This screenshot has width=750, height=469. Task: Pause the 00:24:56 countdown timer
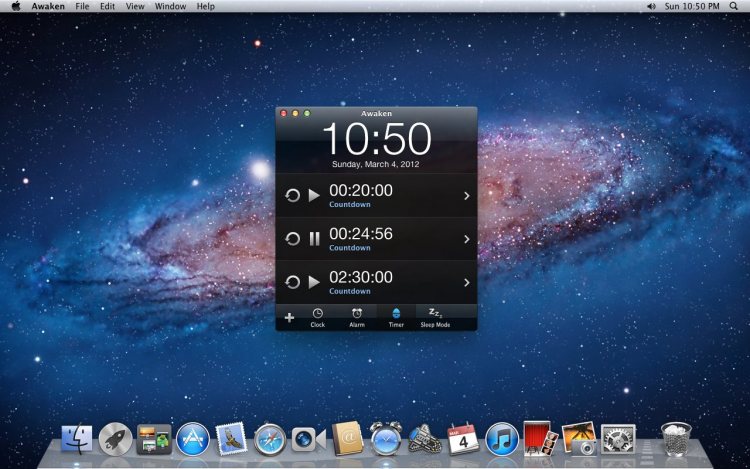(314, 239)
